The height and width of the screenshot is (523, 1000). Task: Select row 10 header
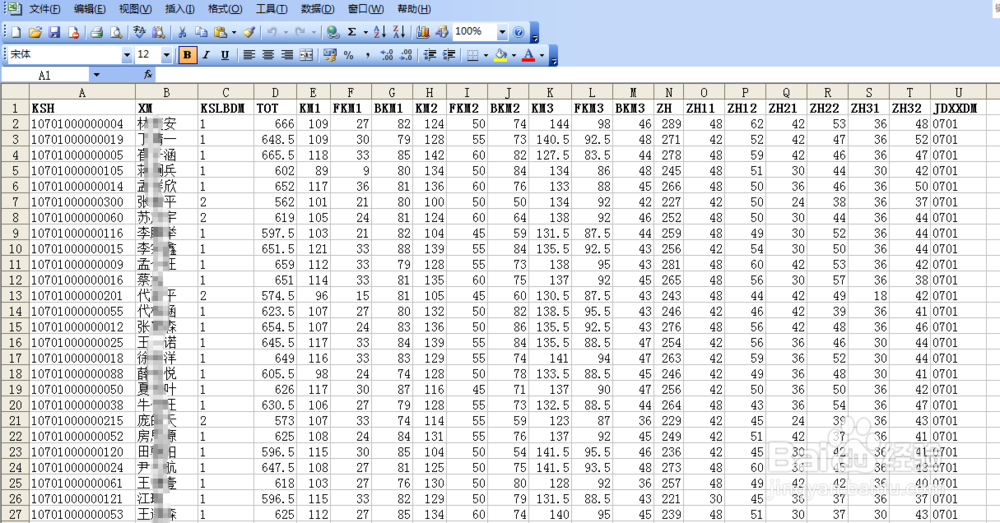click(15, 249)
